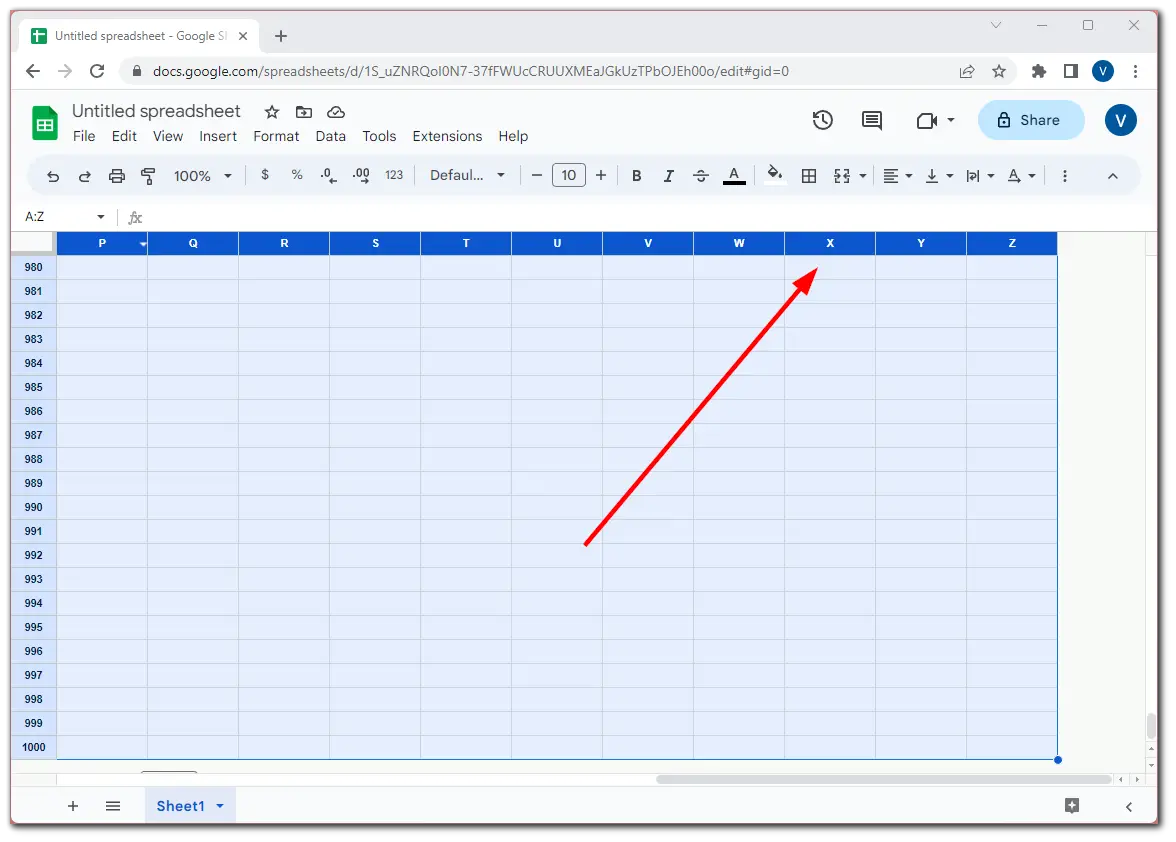Apply currency format with dollar sign icon
The image size is (1176, 842).
pos(264,175)
